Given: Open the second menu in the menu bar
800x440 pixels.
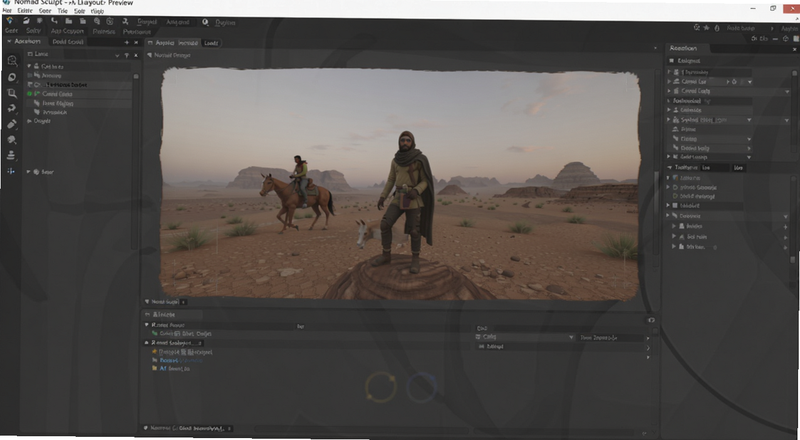Looking at the screenshot, I should (x=24, y=10).
